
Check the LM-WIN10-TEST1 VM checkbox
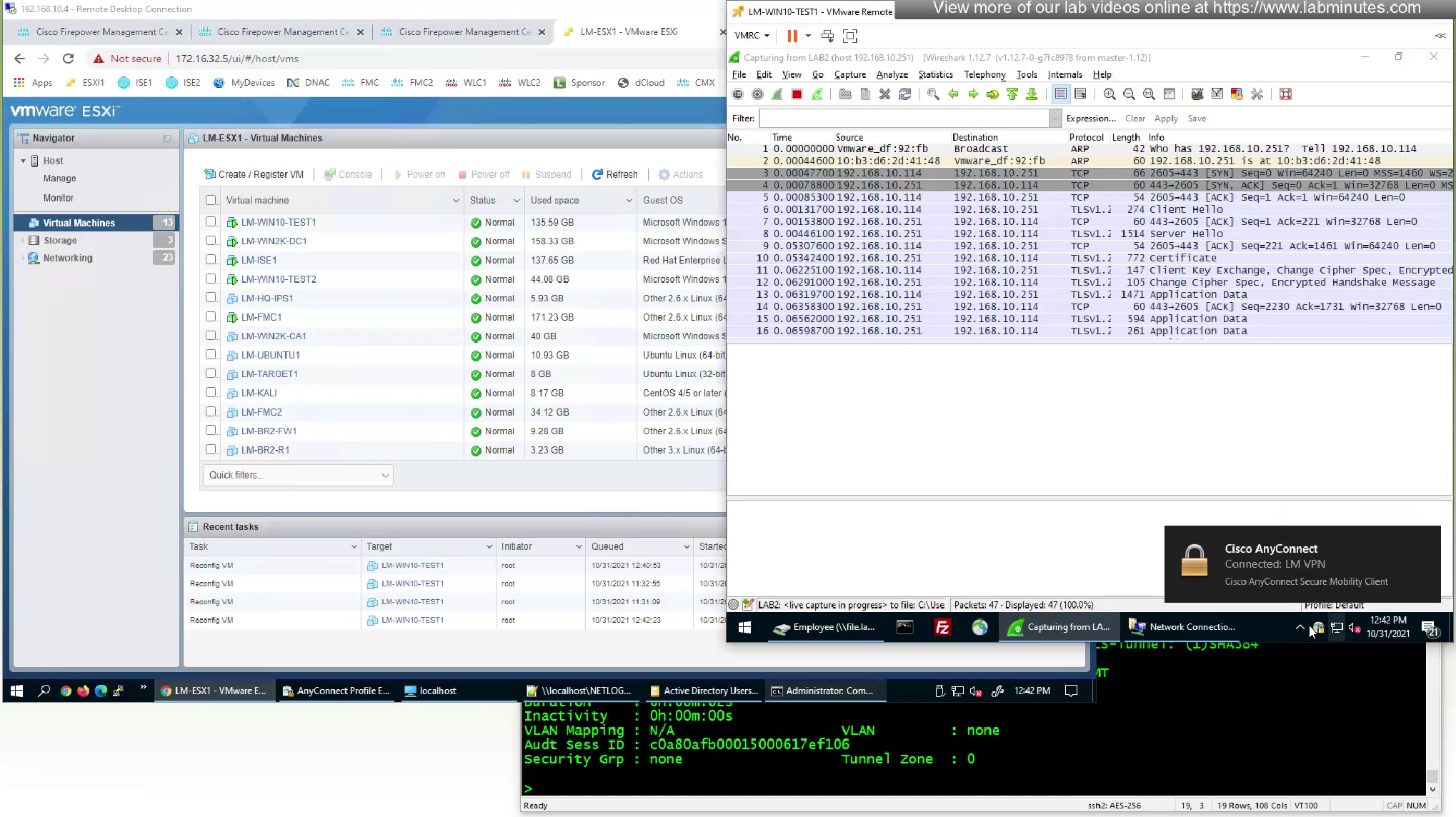[x=211, y=222]
